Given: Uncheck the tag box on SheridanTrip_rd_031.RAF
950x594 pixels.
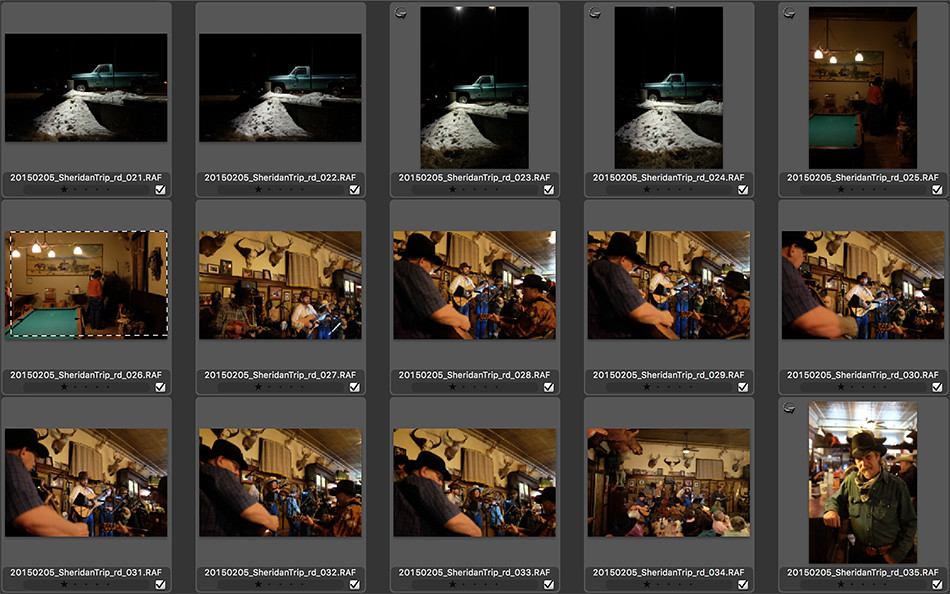Looking at the screenshot, I should point(161,584).
